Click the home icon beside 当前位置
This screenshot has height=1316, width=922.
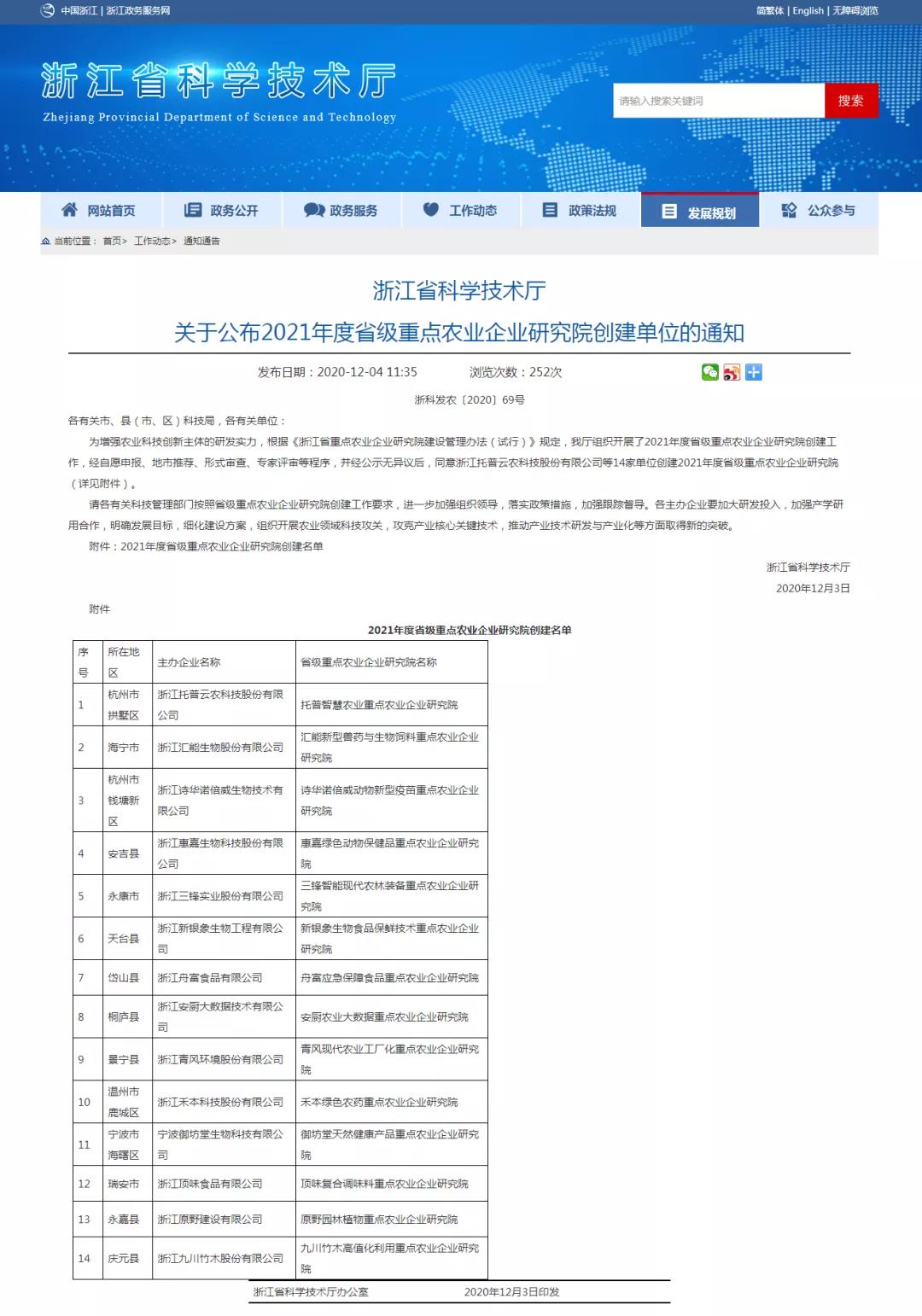pos(46,242)
